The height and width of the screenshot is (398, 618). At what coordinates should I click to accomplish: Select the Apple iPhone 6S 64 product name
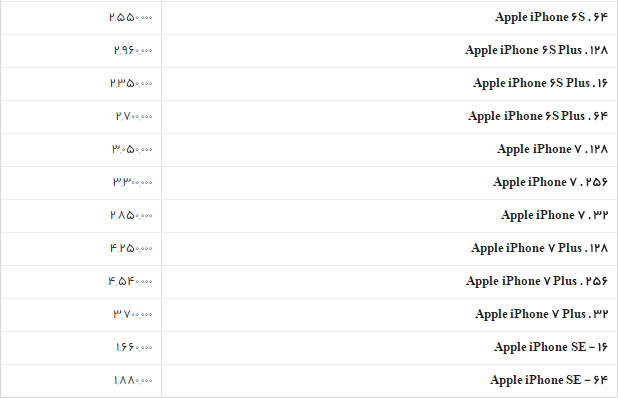coord(551,17)
